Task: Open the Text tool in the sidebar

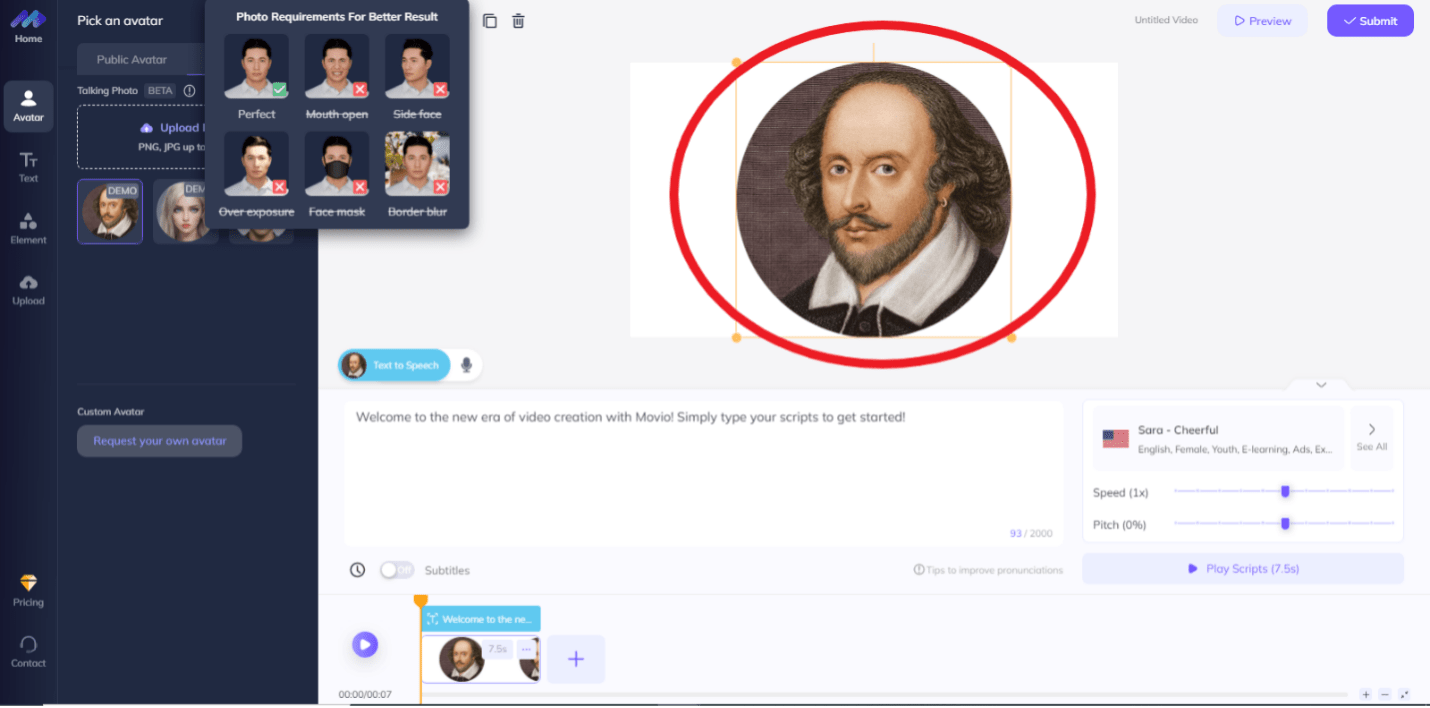Action: coord(28,167)
